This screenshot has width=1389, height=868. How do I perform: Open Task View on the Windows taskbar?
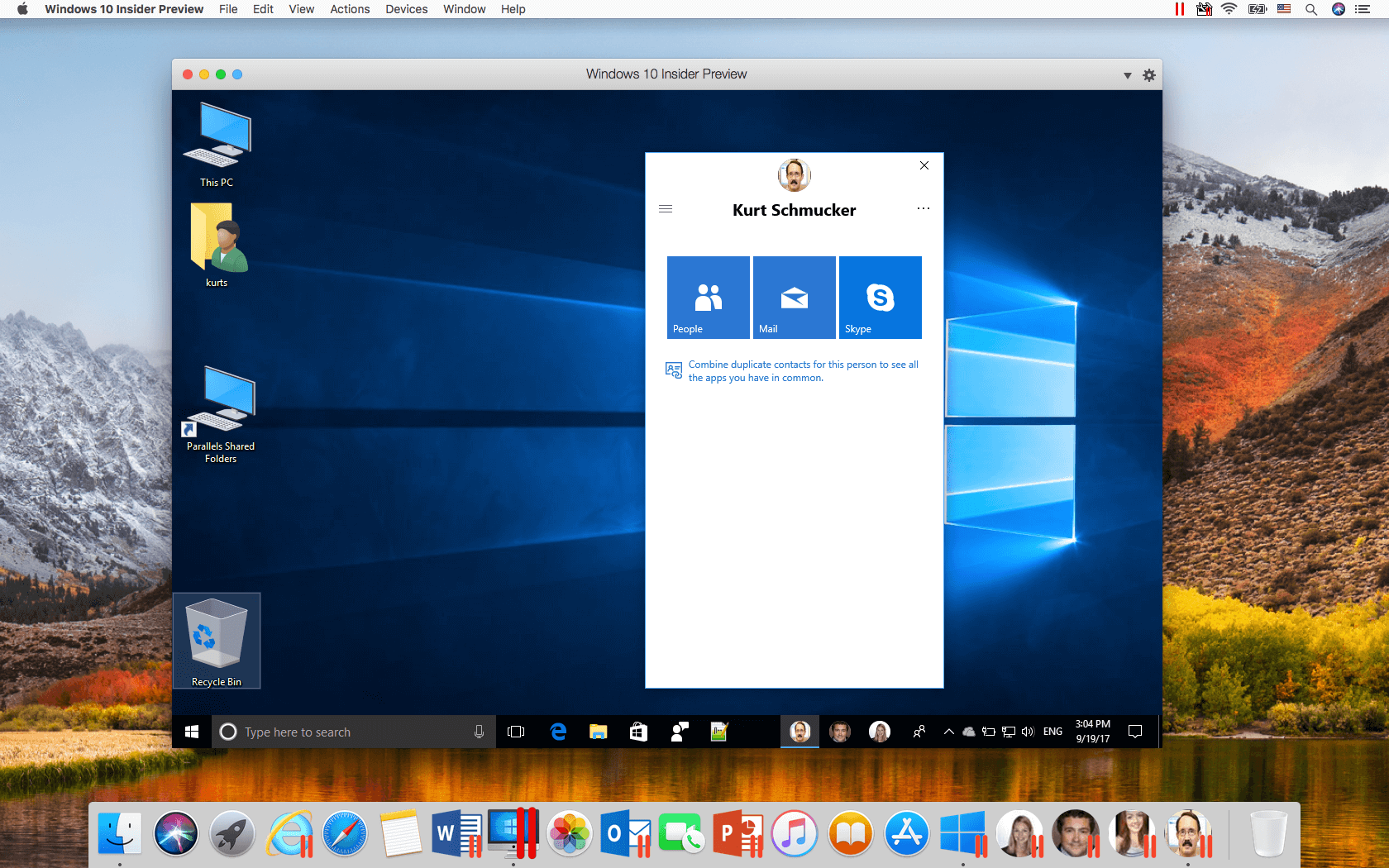(516, 732)
